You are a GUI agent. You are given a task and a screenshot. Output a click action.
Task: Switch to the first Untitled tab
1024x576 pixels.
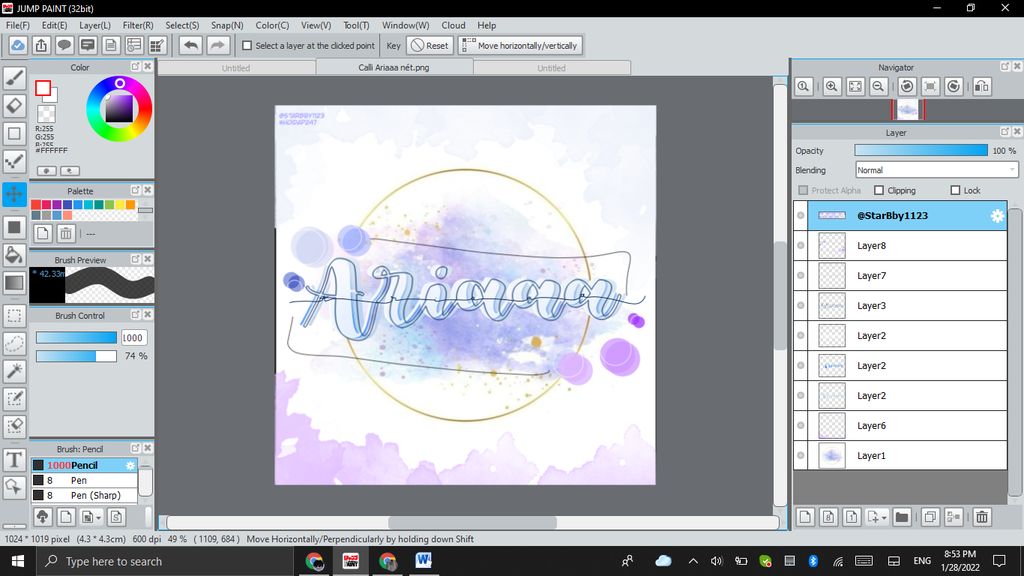tap(236, 68)
